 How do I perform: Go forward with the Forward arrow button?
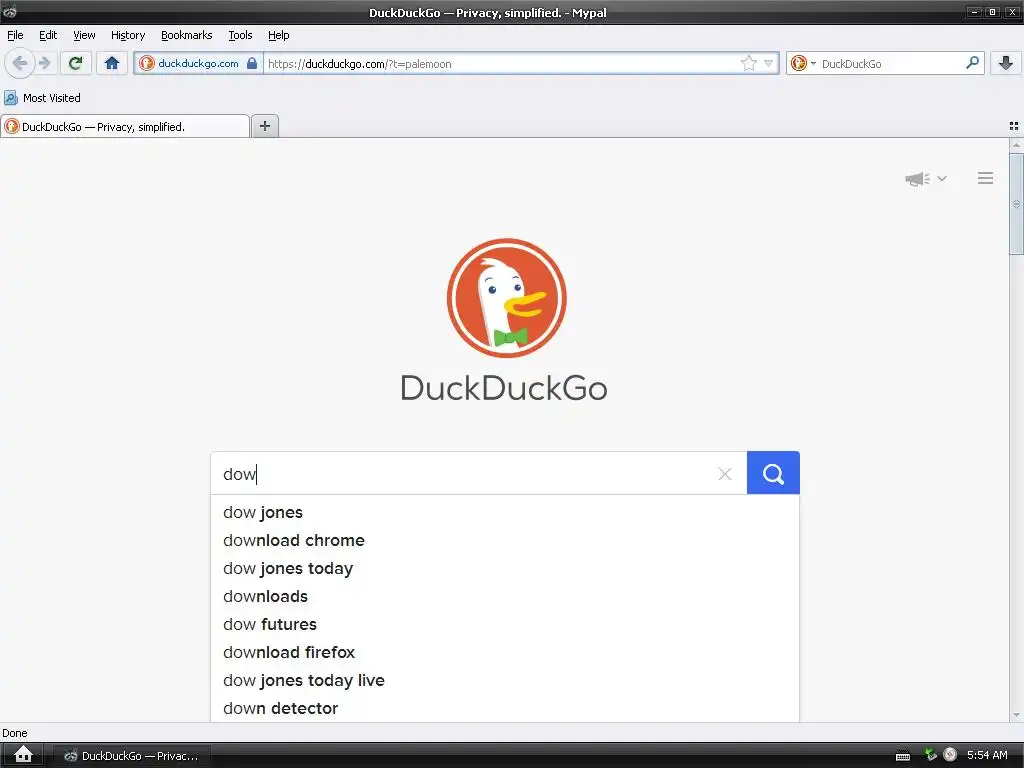[x=45, y=63]
